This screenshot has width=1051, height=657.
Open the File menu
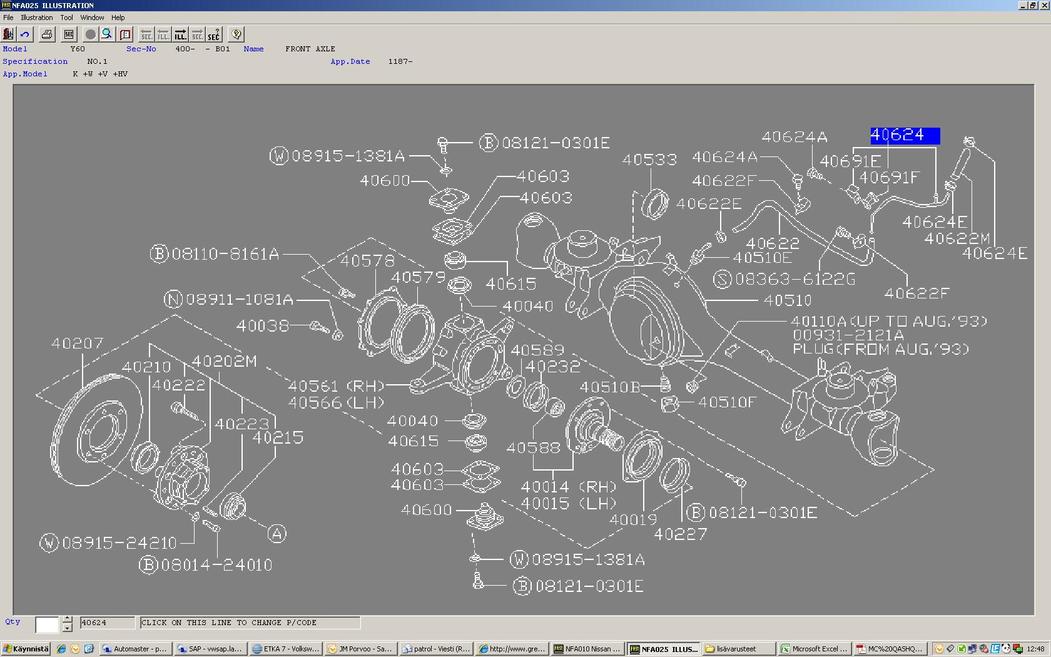(8, 18)
